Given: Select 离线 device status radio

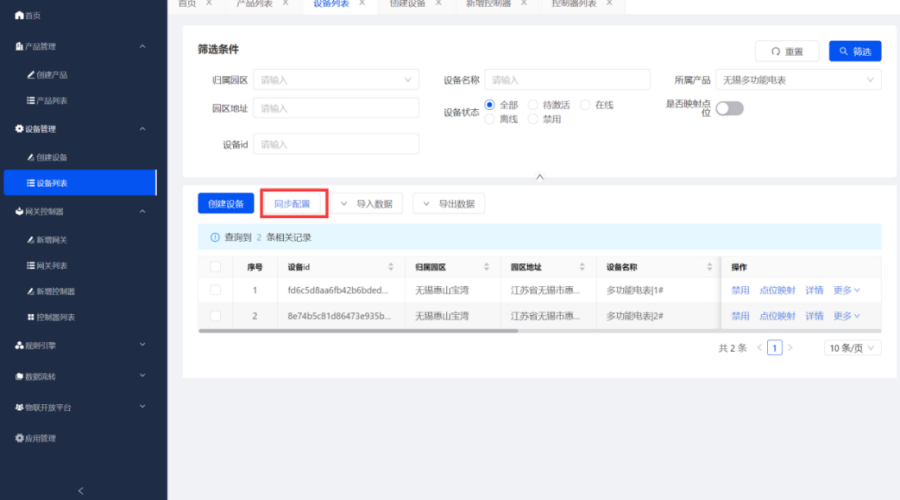Looking at the screenshot, I should [x=490, y=119].
